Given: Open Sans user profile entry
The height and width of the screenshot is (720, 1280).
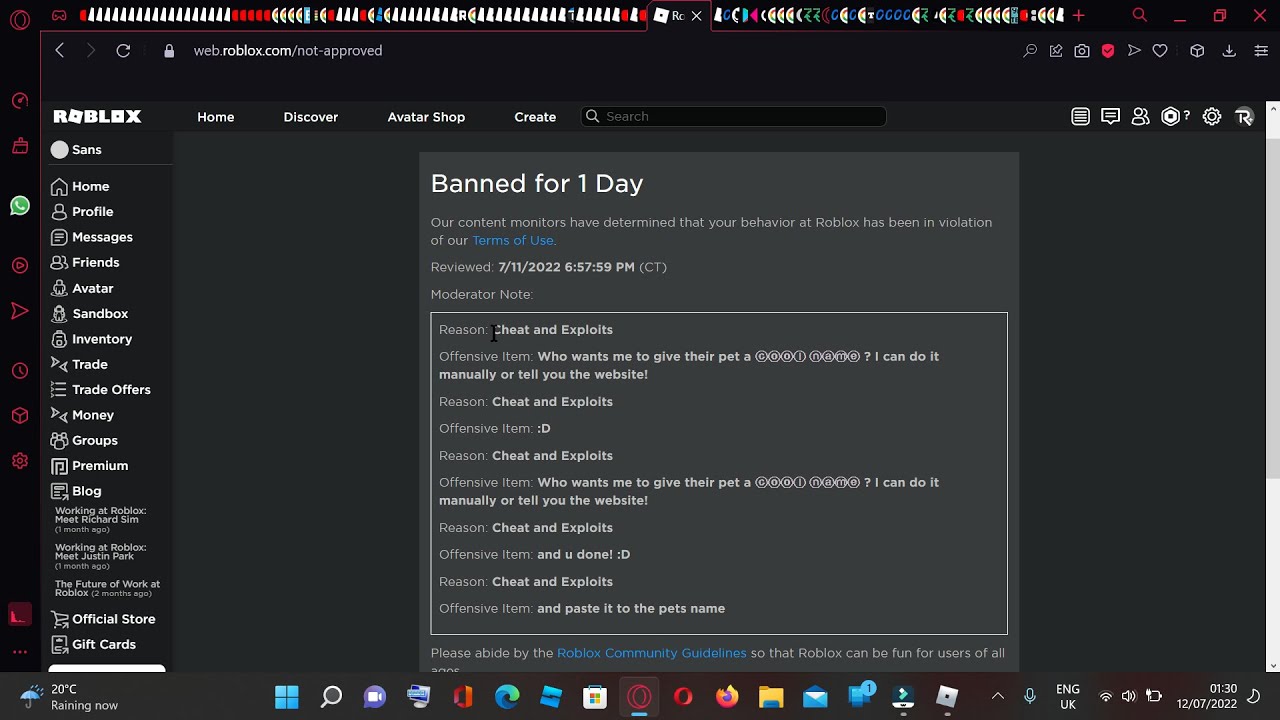Looking at the screenshot, I should click(x=77, y=149).
